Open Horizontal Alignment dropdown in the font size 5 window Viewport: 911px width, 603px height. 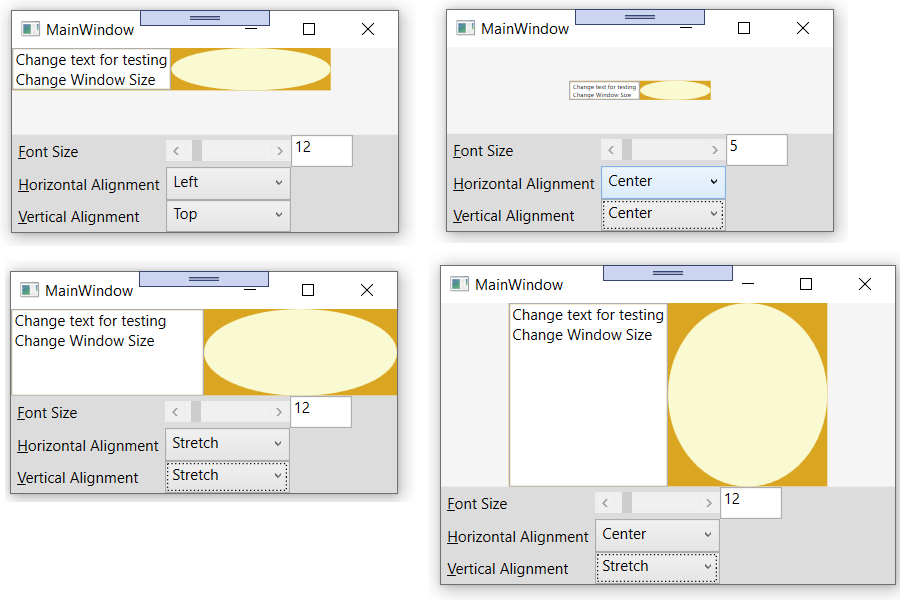tap(662, 182)
